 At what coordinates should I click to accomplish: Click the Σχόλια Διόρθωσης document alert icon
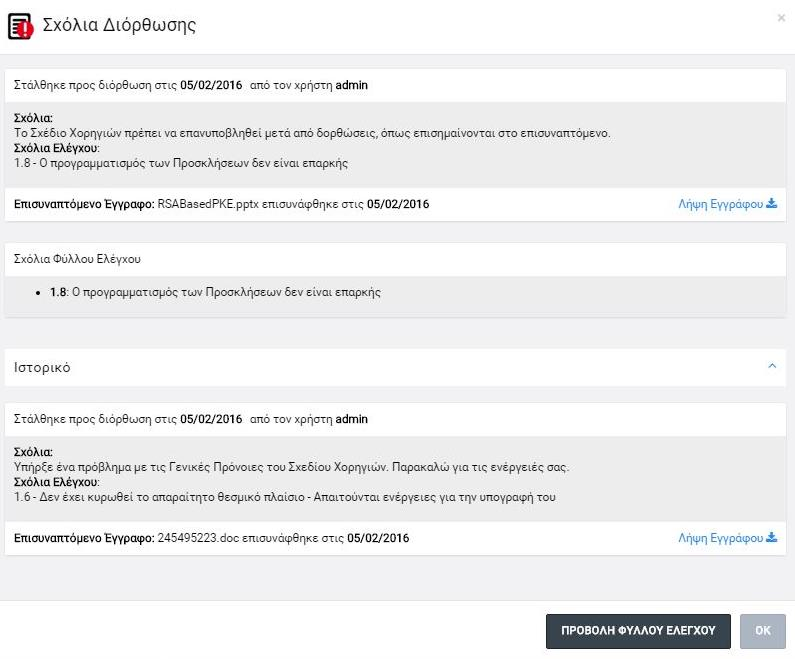tap(21, 26)
